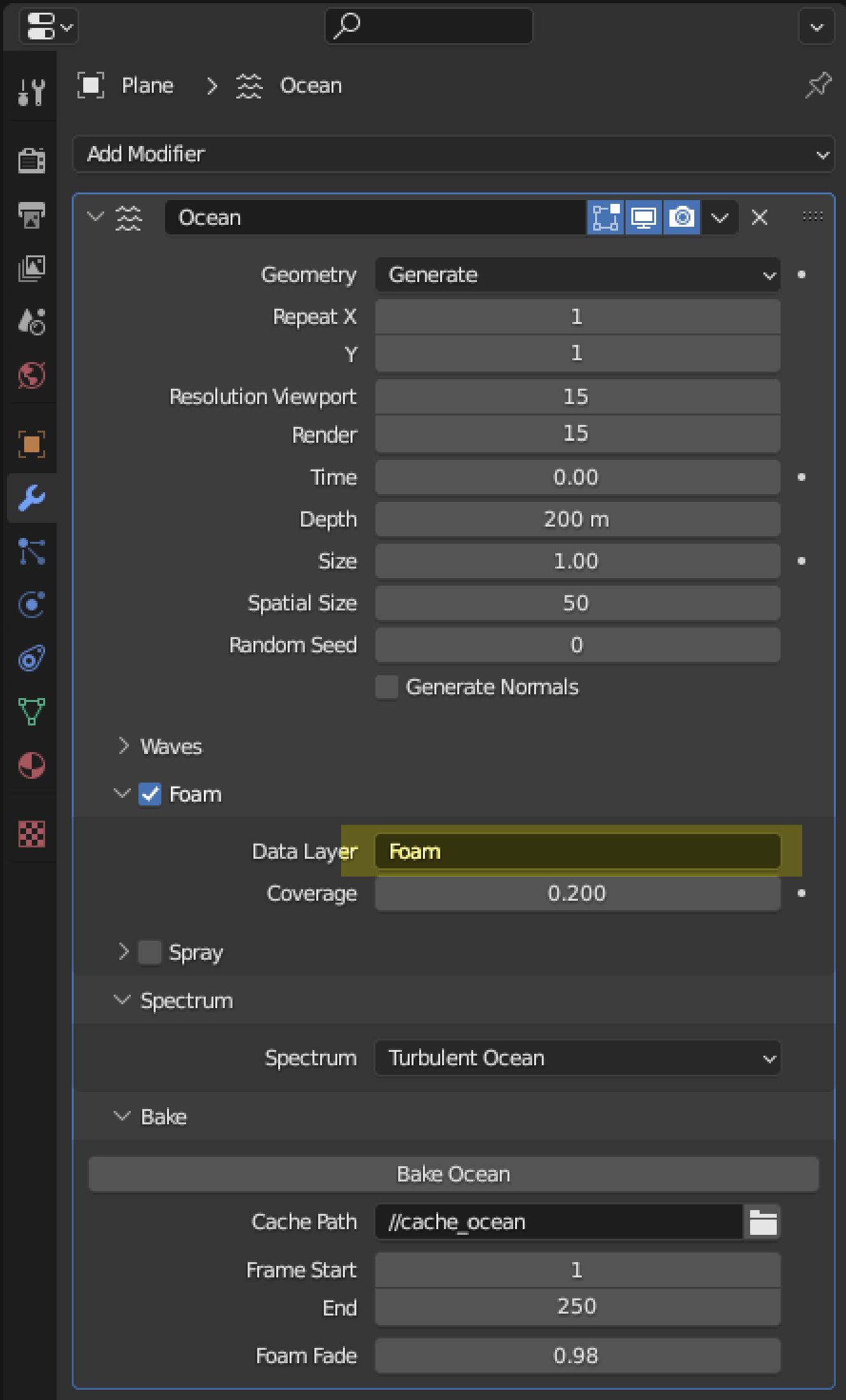Uncheck the Foam checkbox
This screenshot has width=846, height=1400.
(x=150, y=794)
